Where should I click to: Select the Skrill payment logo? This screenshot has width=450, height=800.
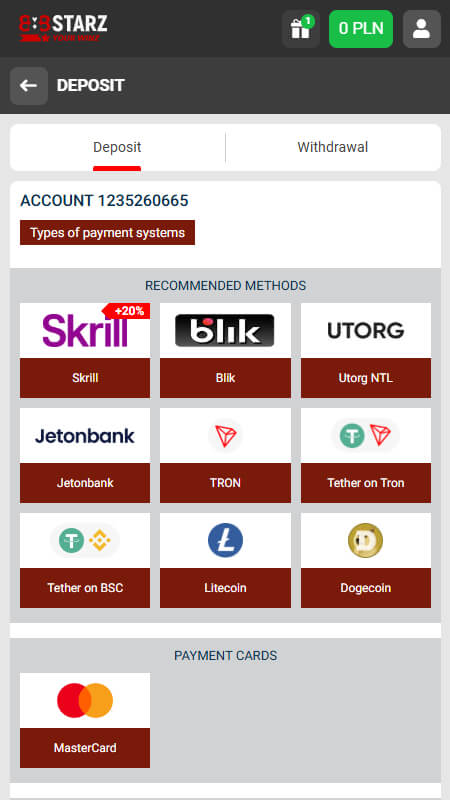click(x=85, y=331)
